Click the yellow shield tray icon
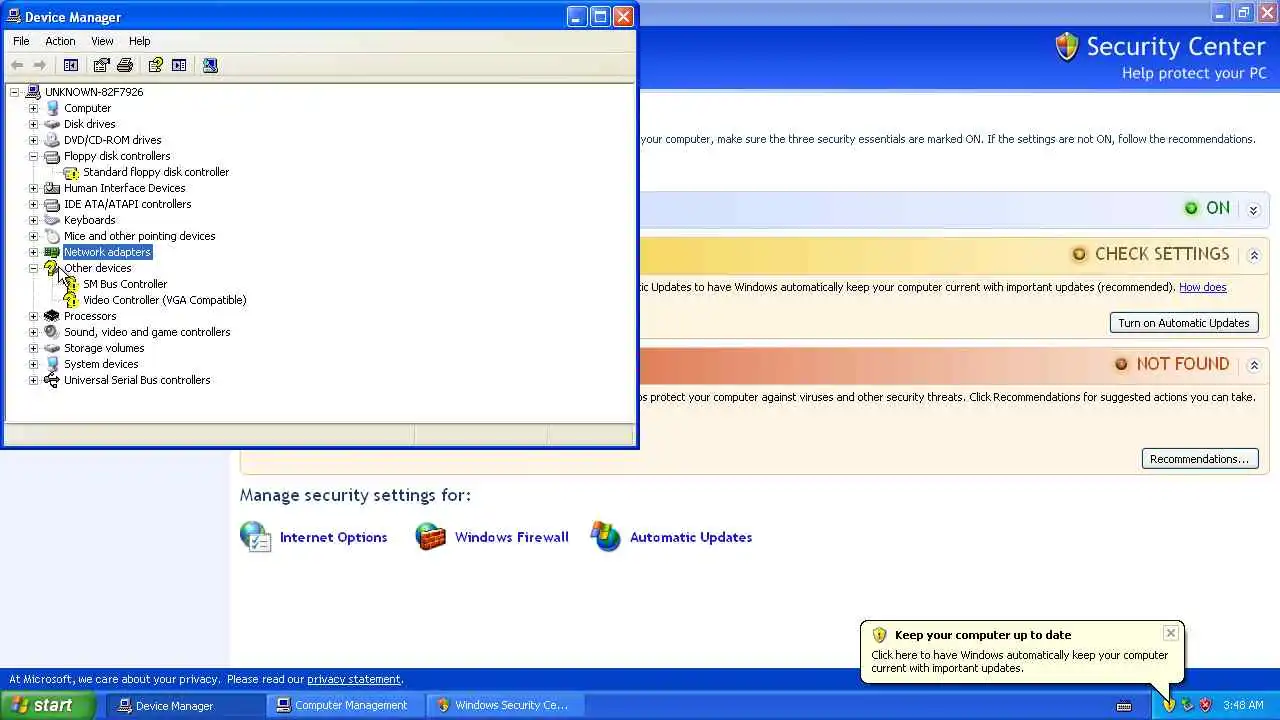 coord(1169,705)
